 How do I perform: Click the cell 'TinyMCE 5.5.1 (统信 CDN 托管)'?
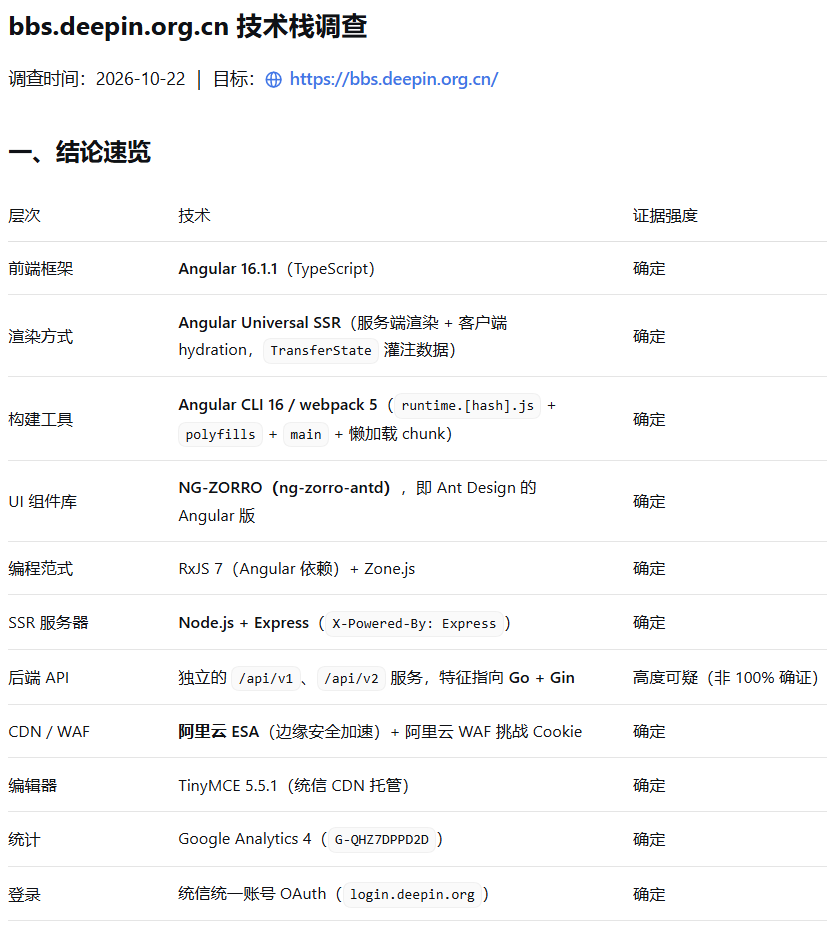tap(294, 786)
